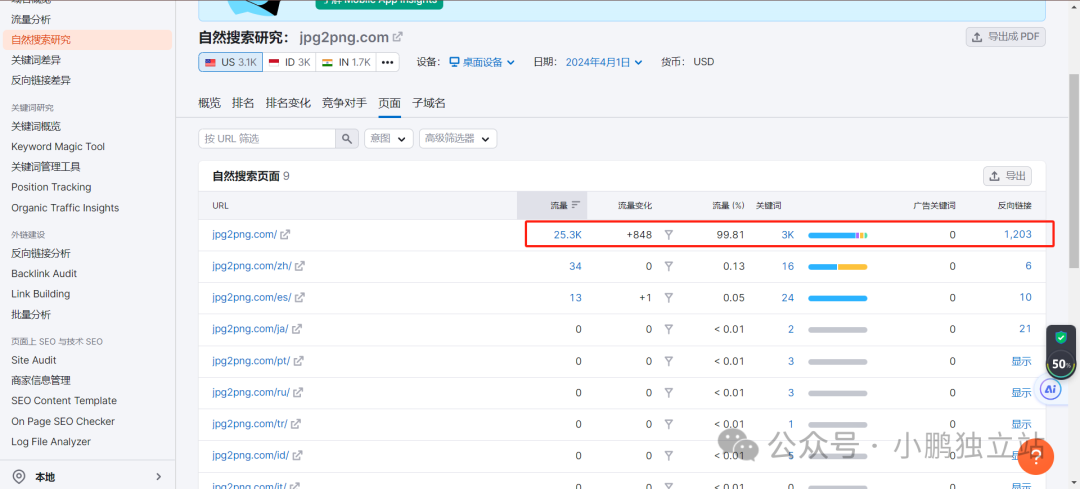Open the 意图 filter dropdown

click(x=388, y=138)
